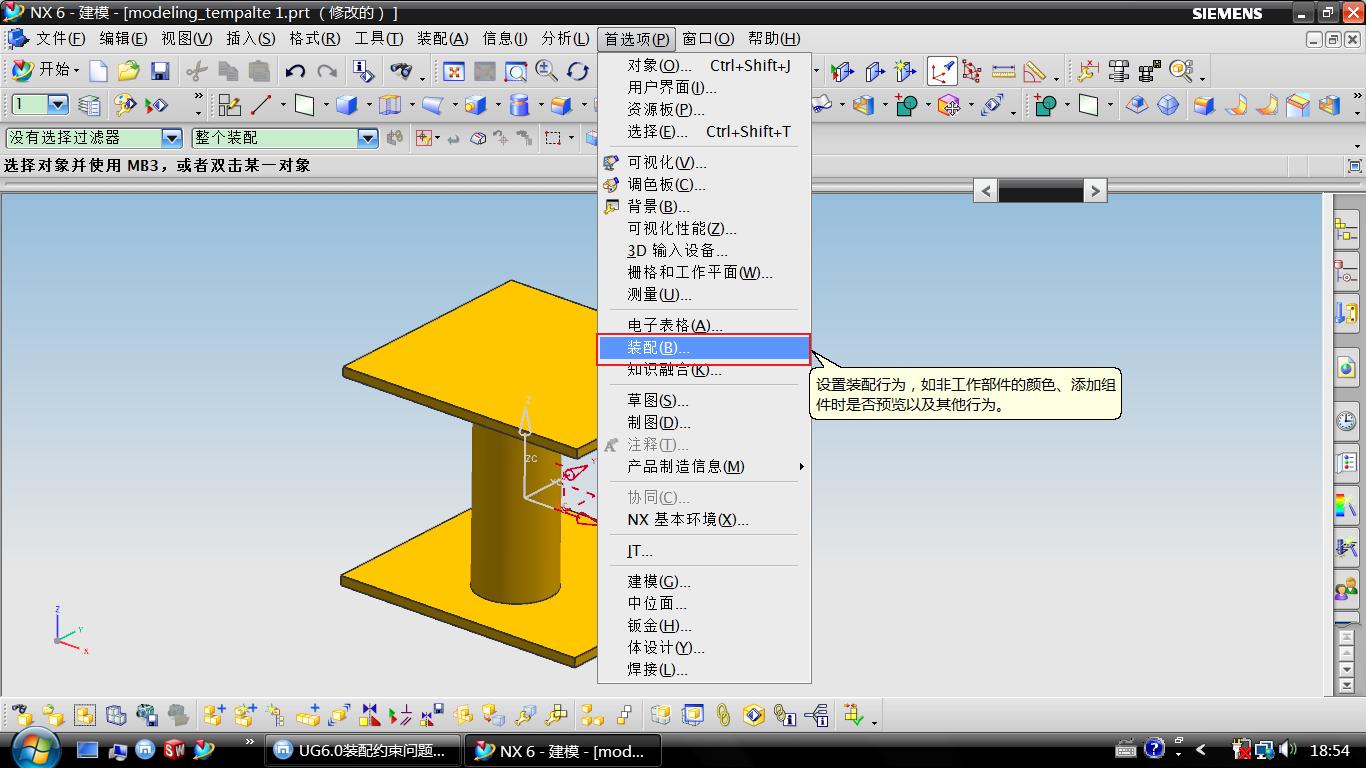Expand hidden taskbar quick launch chevron
Viewport: 1366px width, 768px height.
pyautogui.click(x=249, y=742)
